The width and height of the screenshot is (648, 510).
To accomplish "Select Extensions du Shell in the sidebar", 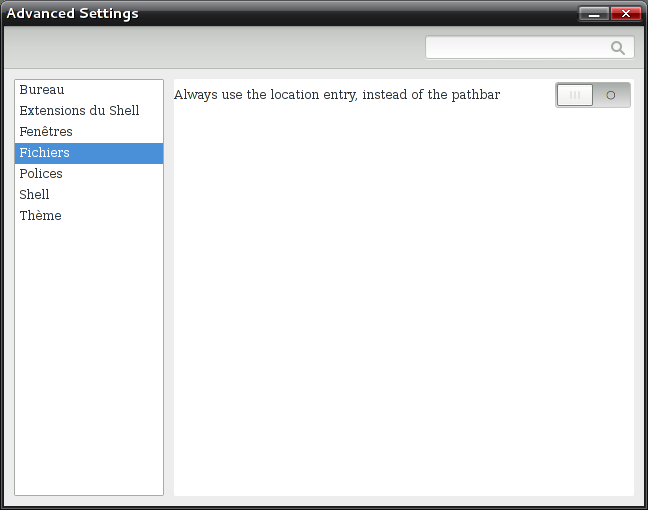I will 79,111.
